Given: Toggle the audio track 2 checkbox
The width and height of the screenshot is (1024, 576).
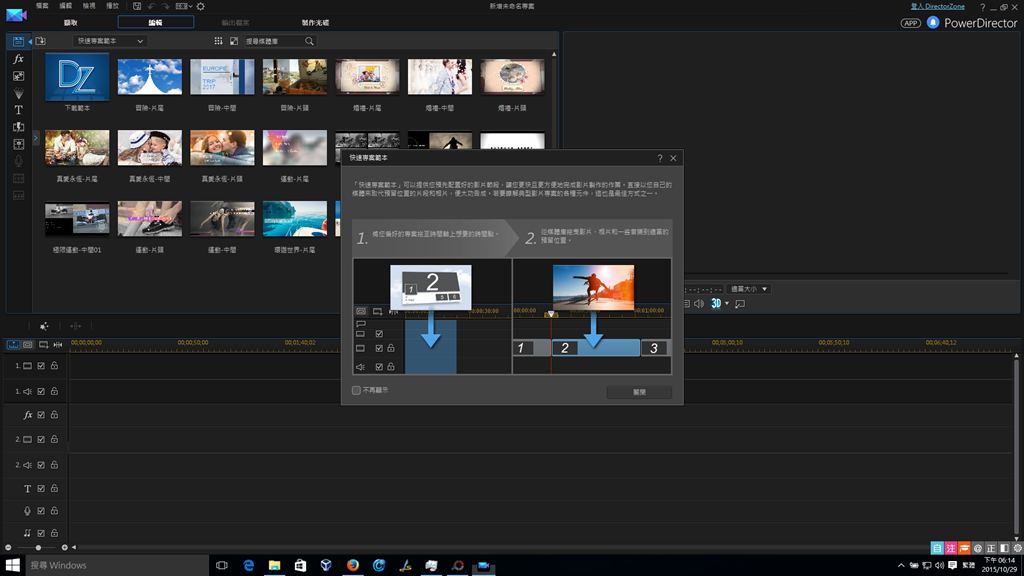Looking at the screenshot, I should (41, 465).
